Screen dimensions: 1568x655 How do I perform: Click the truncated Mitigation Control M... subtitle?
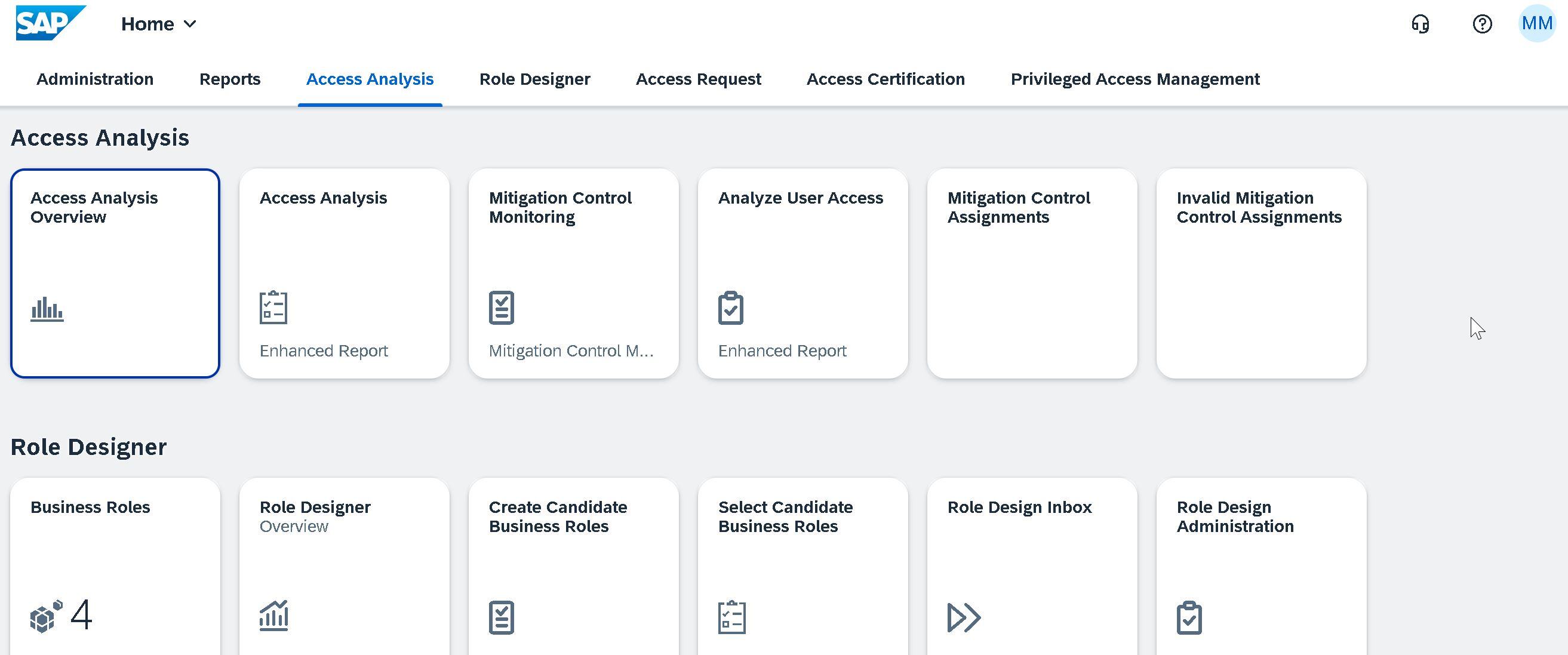pos(571,351)
